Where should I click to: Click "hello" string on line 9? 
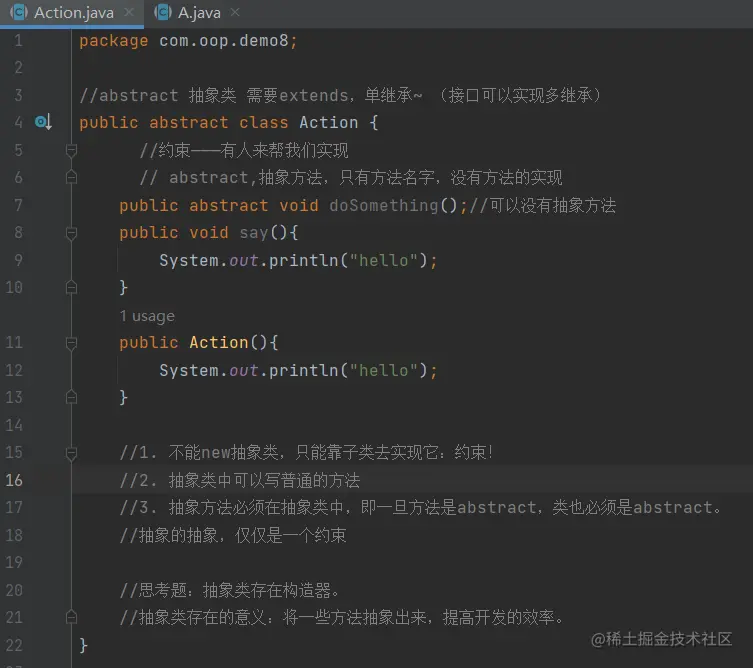(x=384, y=260)
